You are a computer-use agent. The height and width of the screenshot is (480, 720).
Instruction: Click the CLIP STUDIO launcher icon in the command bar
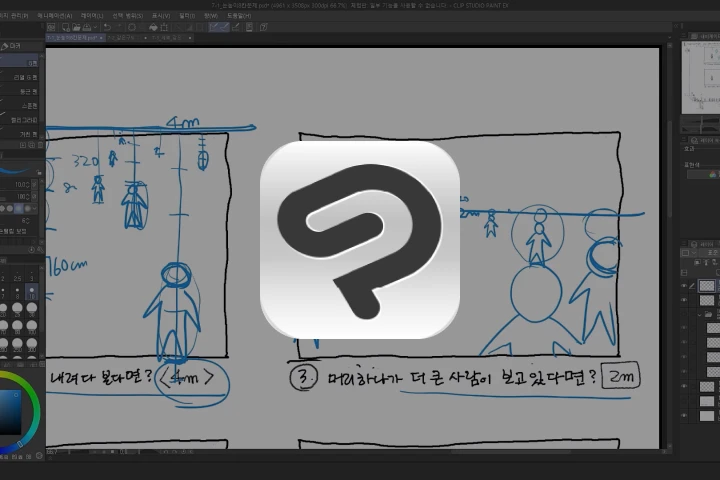tap(51, 28)
